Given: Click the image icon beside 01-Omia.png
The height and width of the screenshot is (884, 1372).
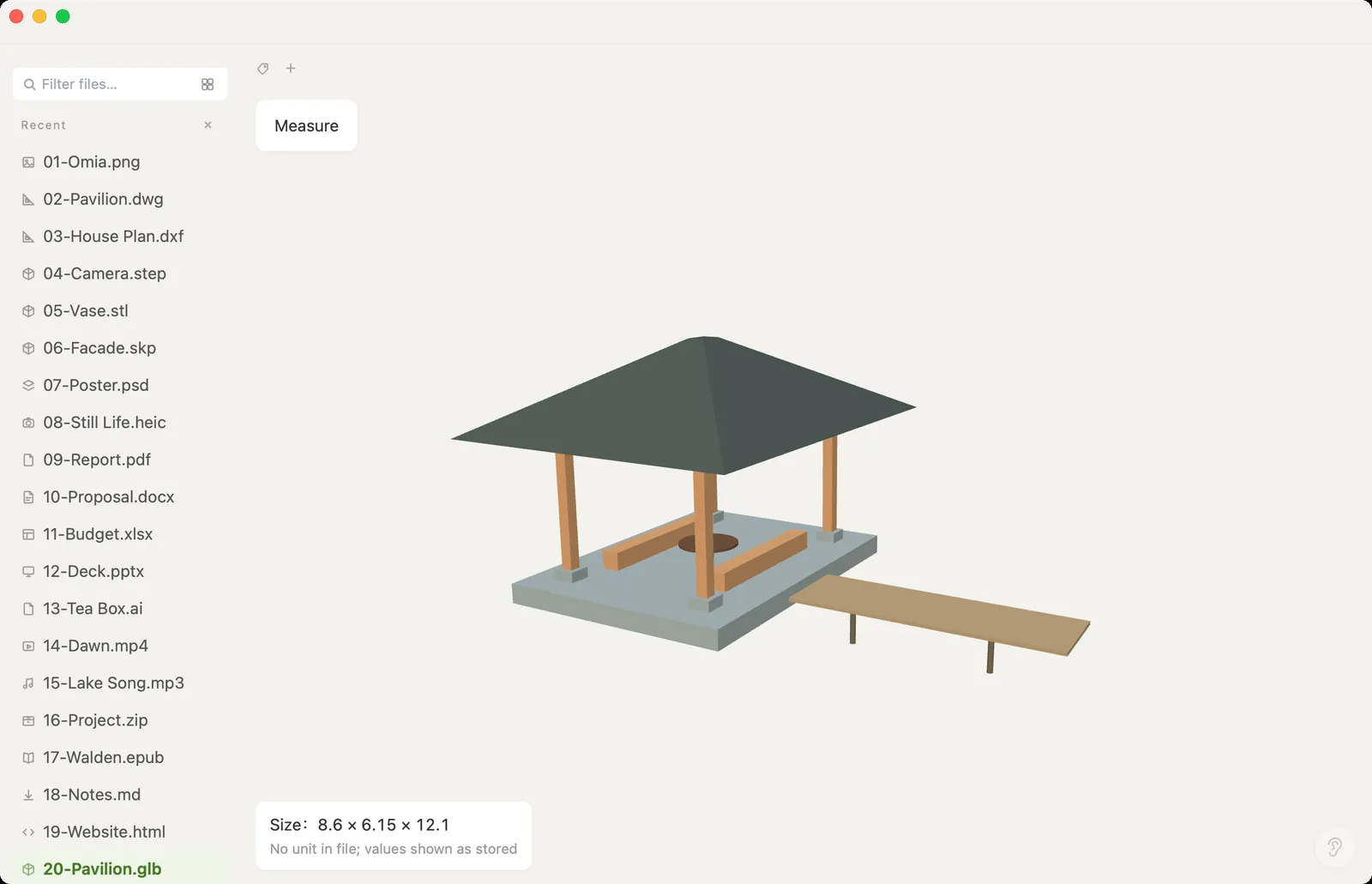Looking at the screenshot, I should 28,162.
